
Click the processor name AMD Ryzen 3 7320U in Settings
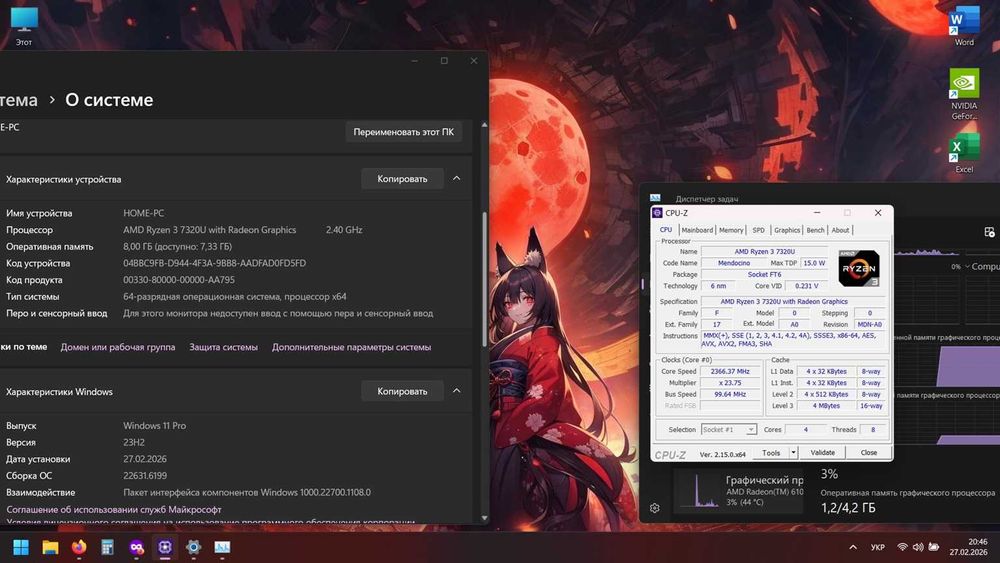pyautogui.click(x=209, y=230)
